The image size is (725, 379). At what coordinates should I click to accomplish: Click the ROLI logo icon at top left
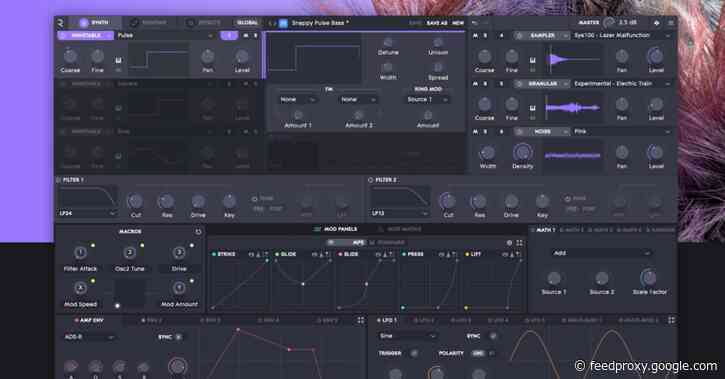click(60, 23)
